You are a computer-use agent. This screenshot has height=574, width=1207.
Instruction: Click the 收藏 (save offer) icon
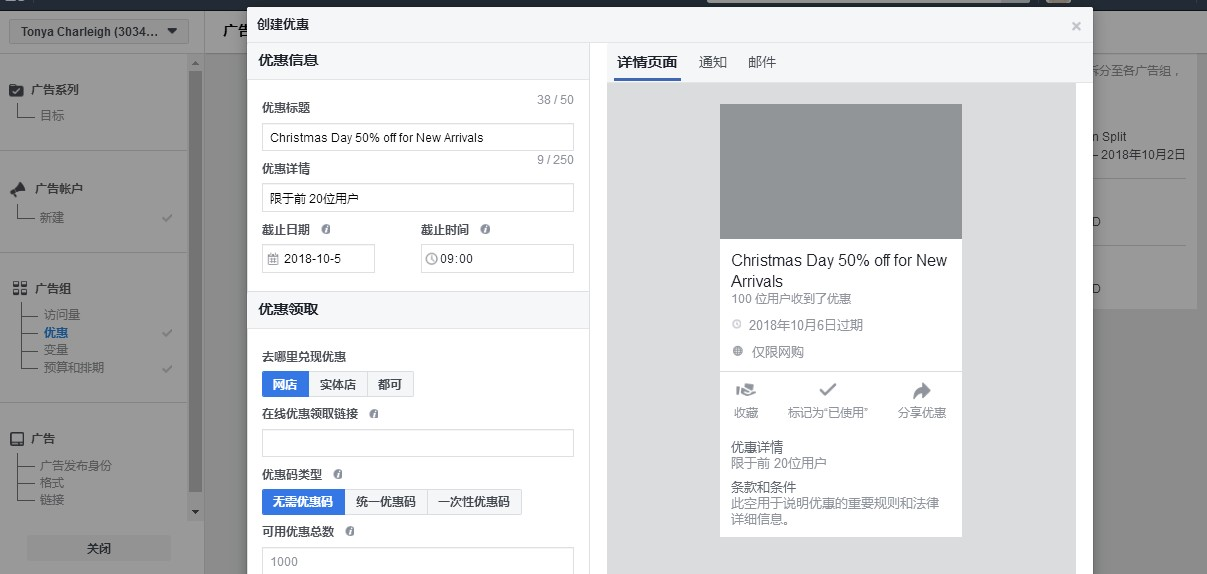click(745, 391)
